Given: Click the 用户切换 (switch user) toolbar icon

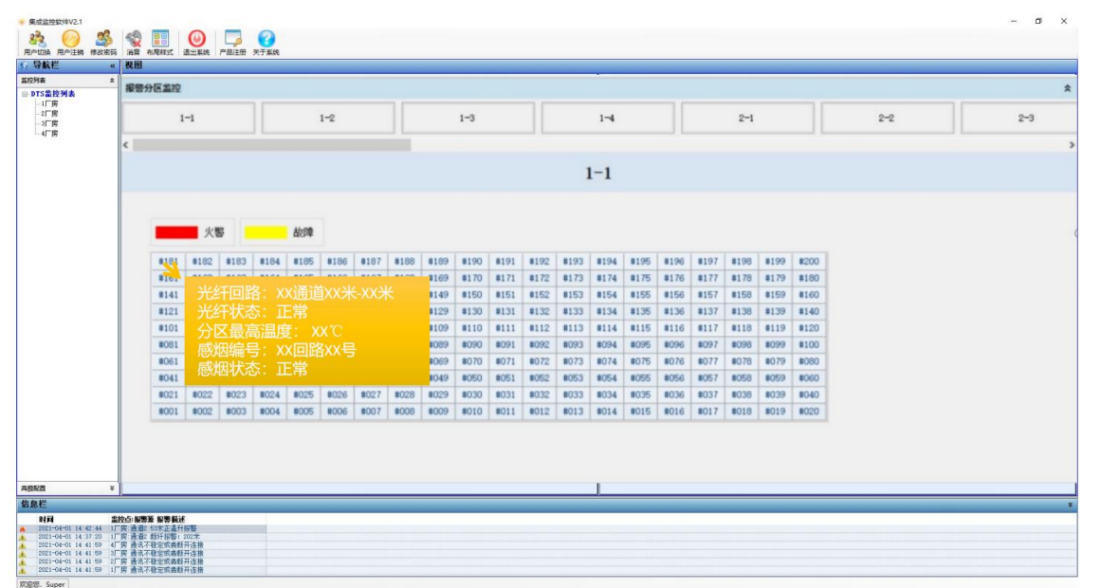Looking at the screenshot, I should [38, 38].
